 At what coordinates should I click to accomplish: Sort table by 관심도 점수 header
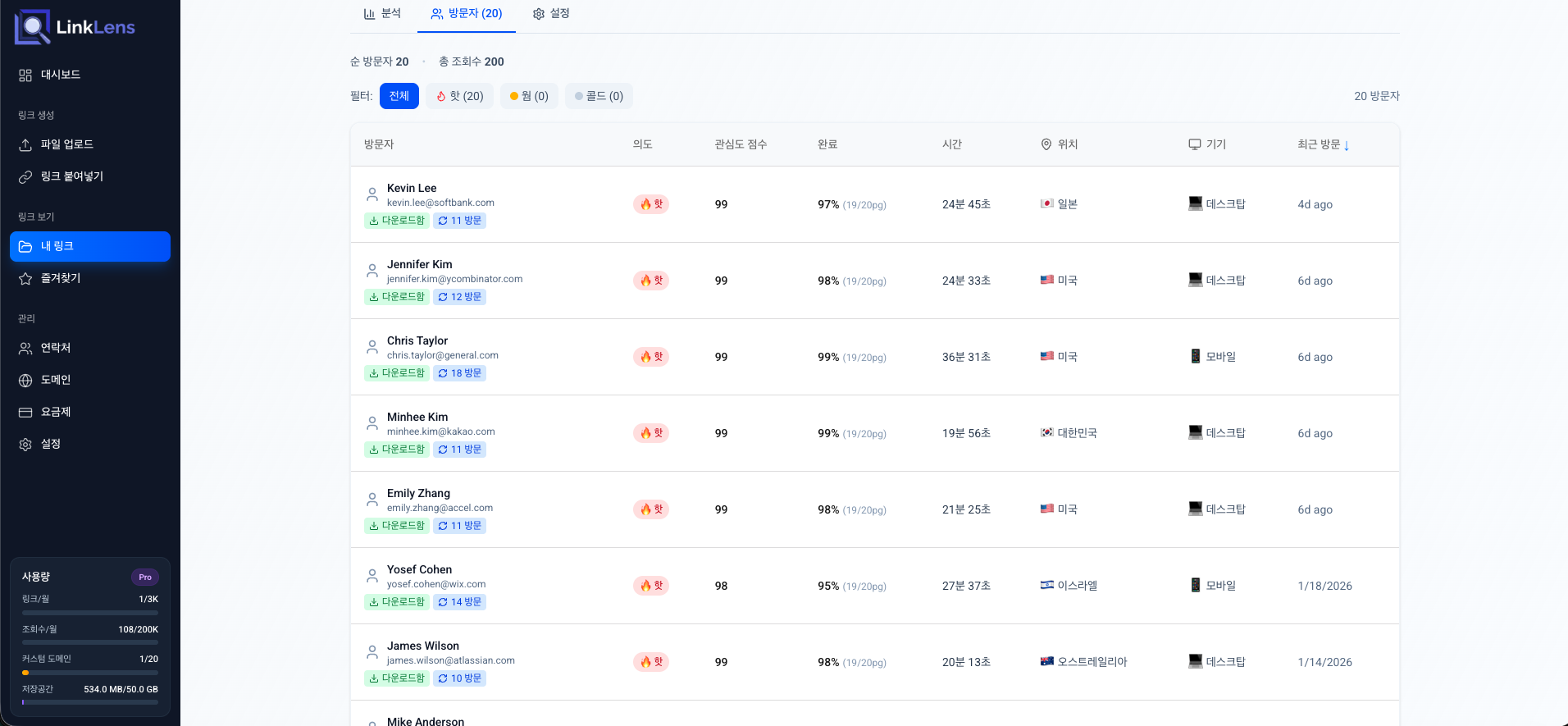point(741,144)
